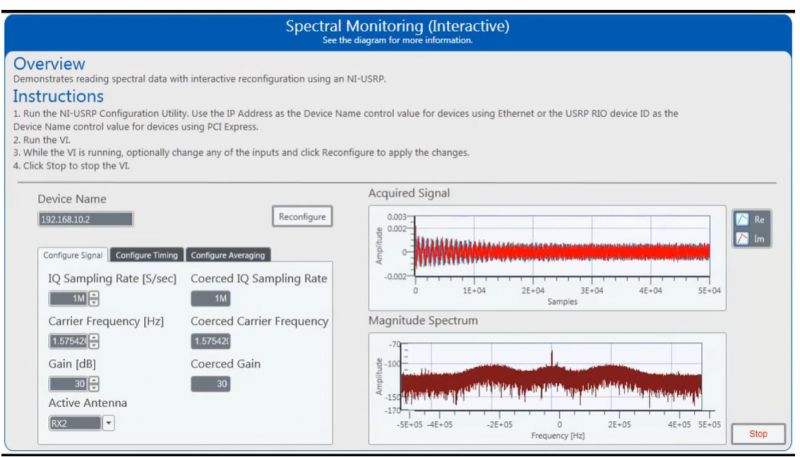This screenshot has height=457, width=800.
Task: Click the Acquired Signal graph
Action: [x=547, y=258]
